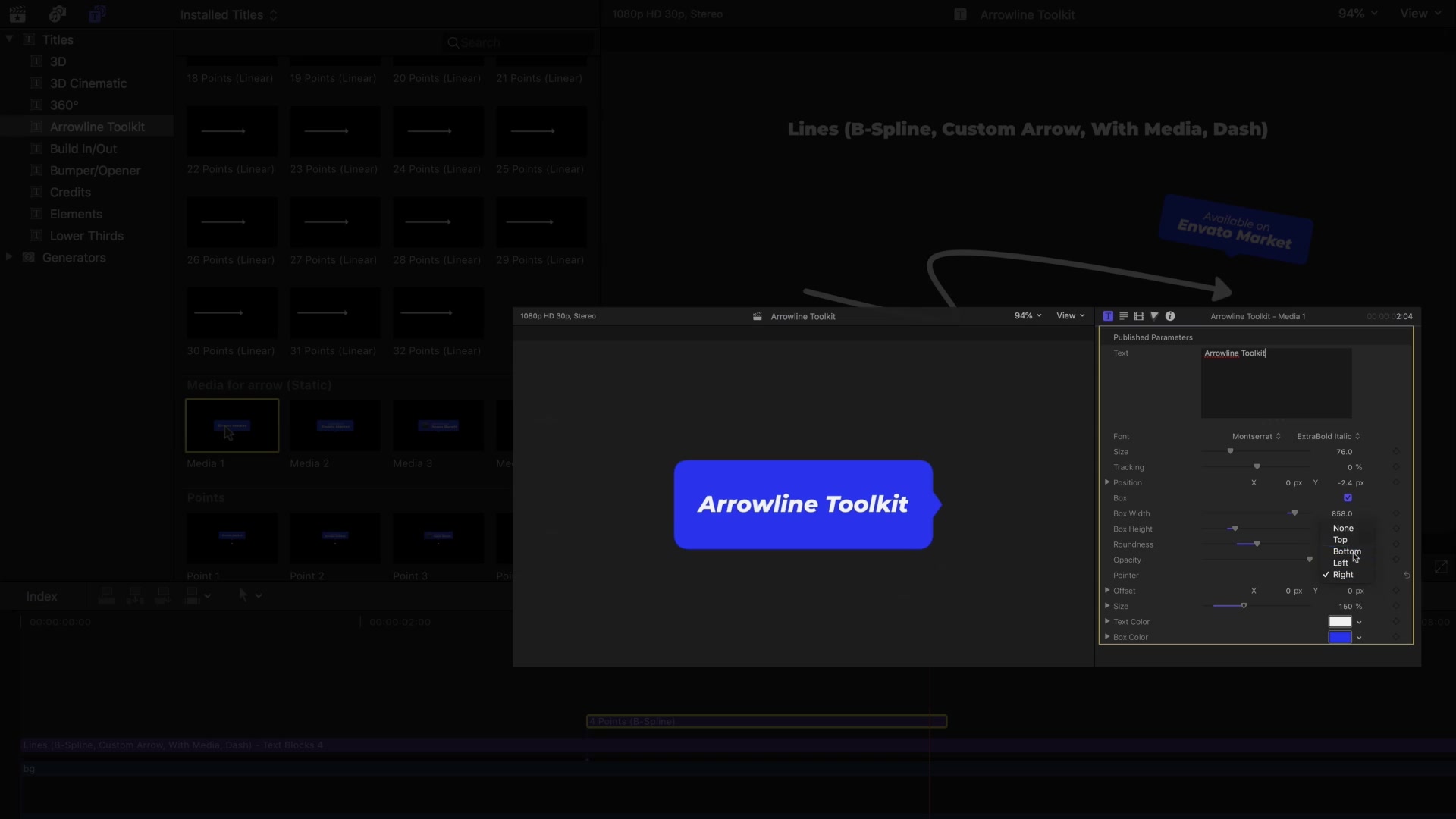Select the Media 1 title thumbnail
The image size is (1456, 819).
pos(232,425)
